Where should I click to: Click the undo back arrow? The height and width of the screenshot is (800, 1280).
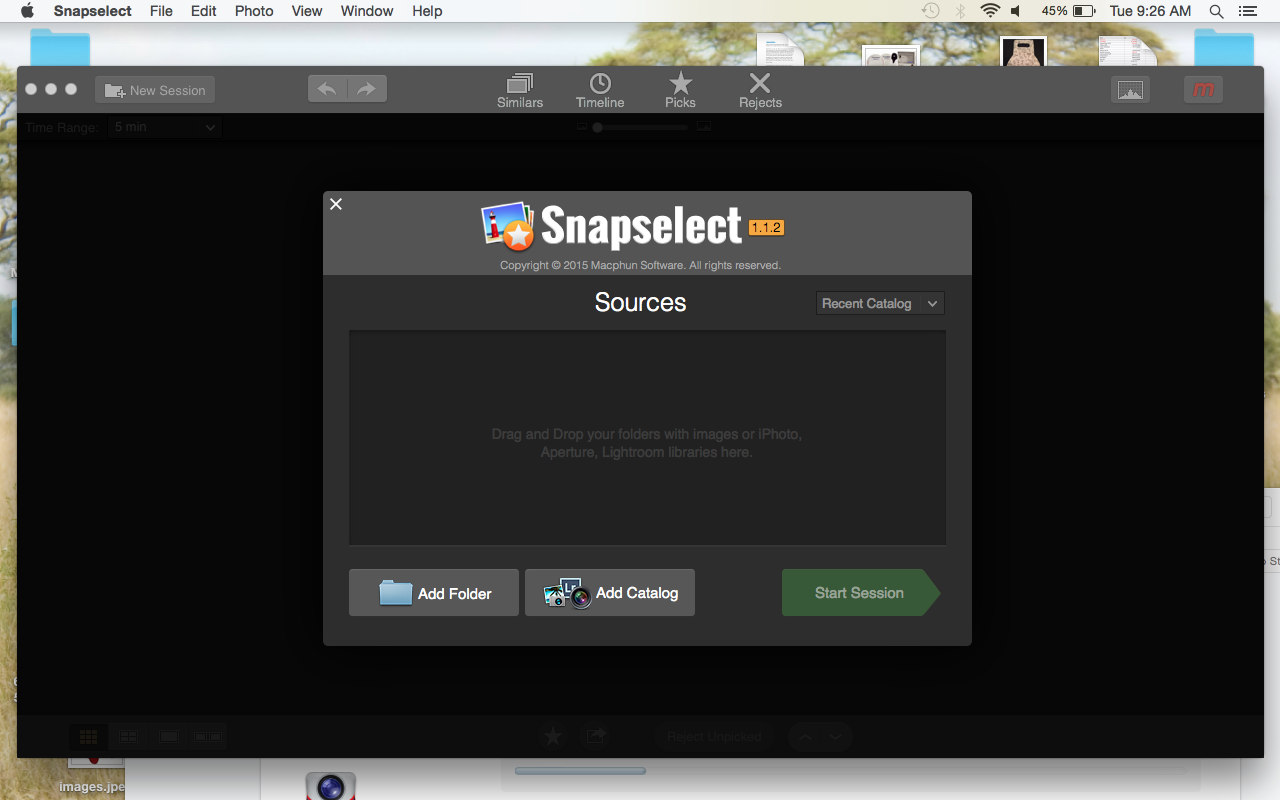pyautogui.click(x=327, y=89)
